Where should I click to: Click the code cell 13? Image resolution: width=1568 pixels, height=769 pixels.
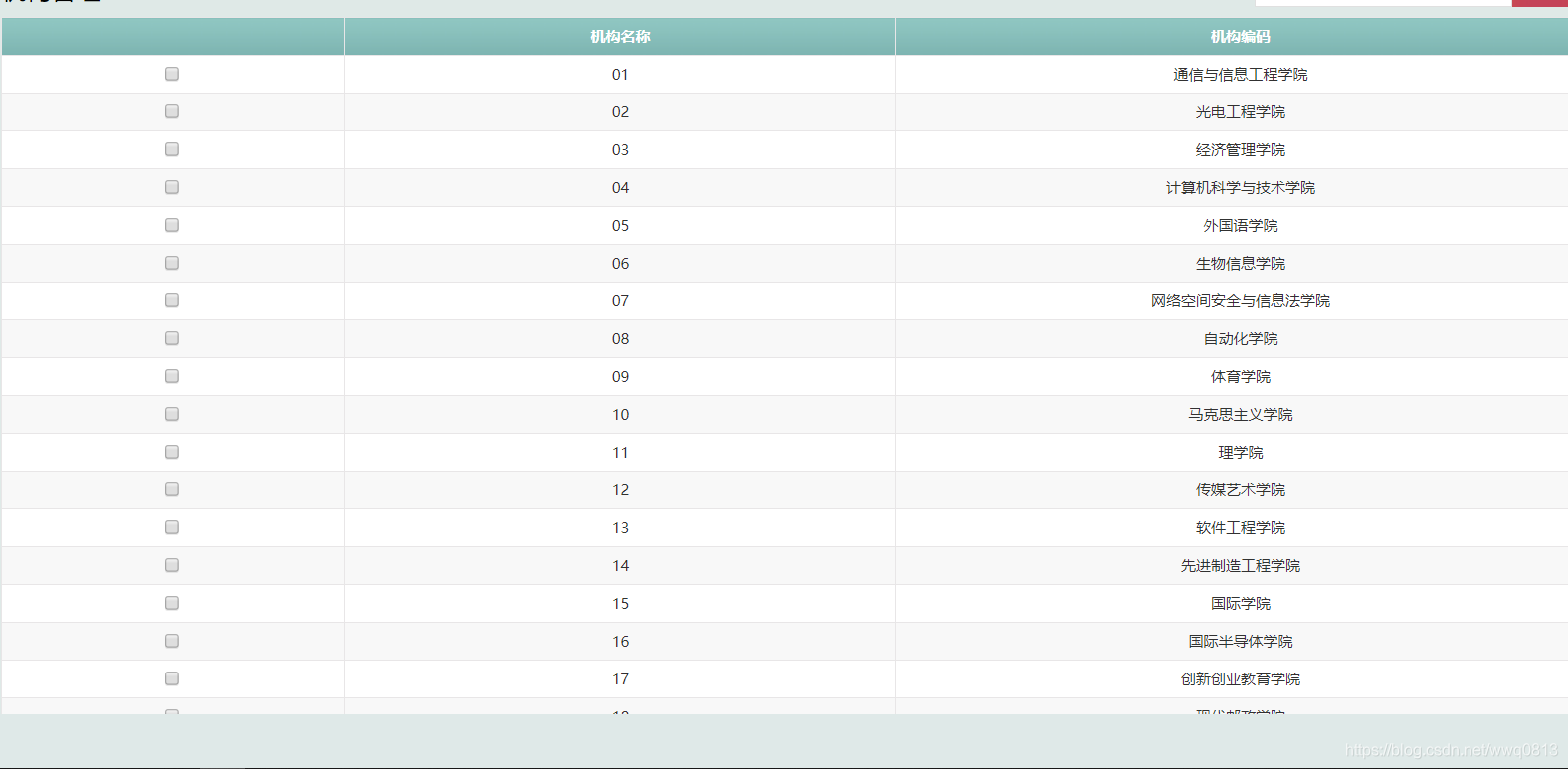[620, 528]
